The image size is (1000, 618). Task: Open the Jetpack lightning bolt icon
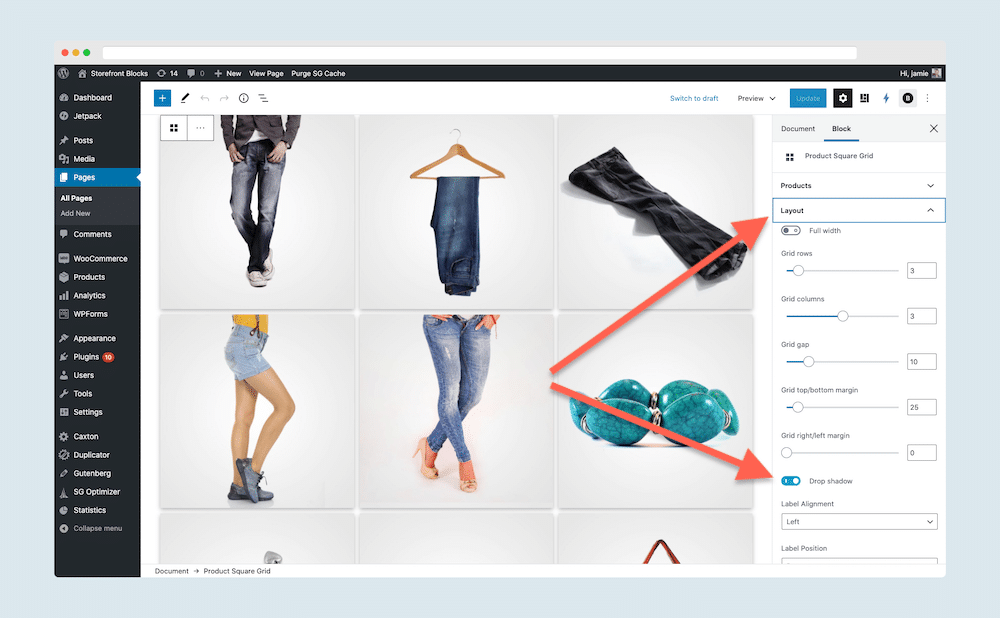[x=886, y=98]
